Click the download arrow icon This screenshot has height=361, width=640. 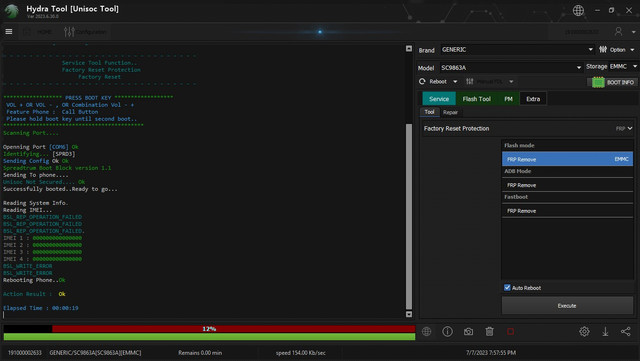point(605,332)
